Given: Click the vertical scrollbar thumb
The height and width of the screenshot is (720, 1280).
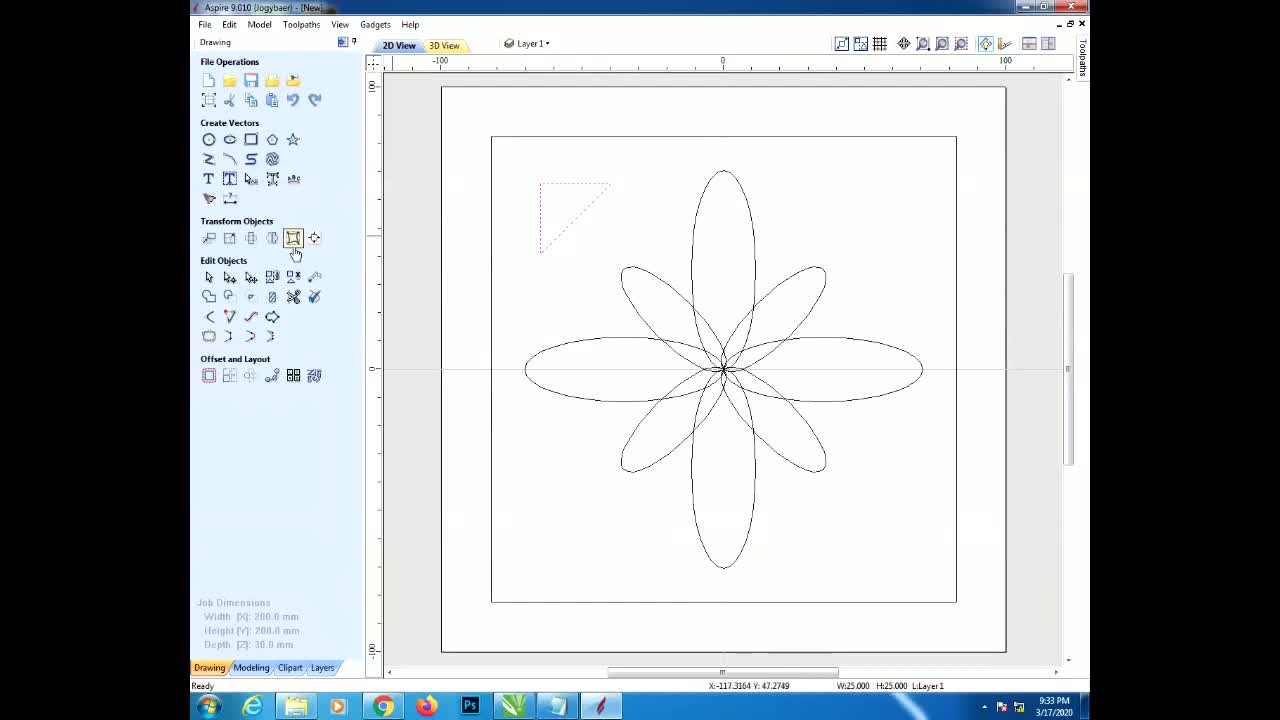Looking at the screenshot, I should tap(1068, 369).
